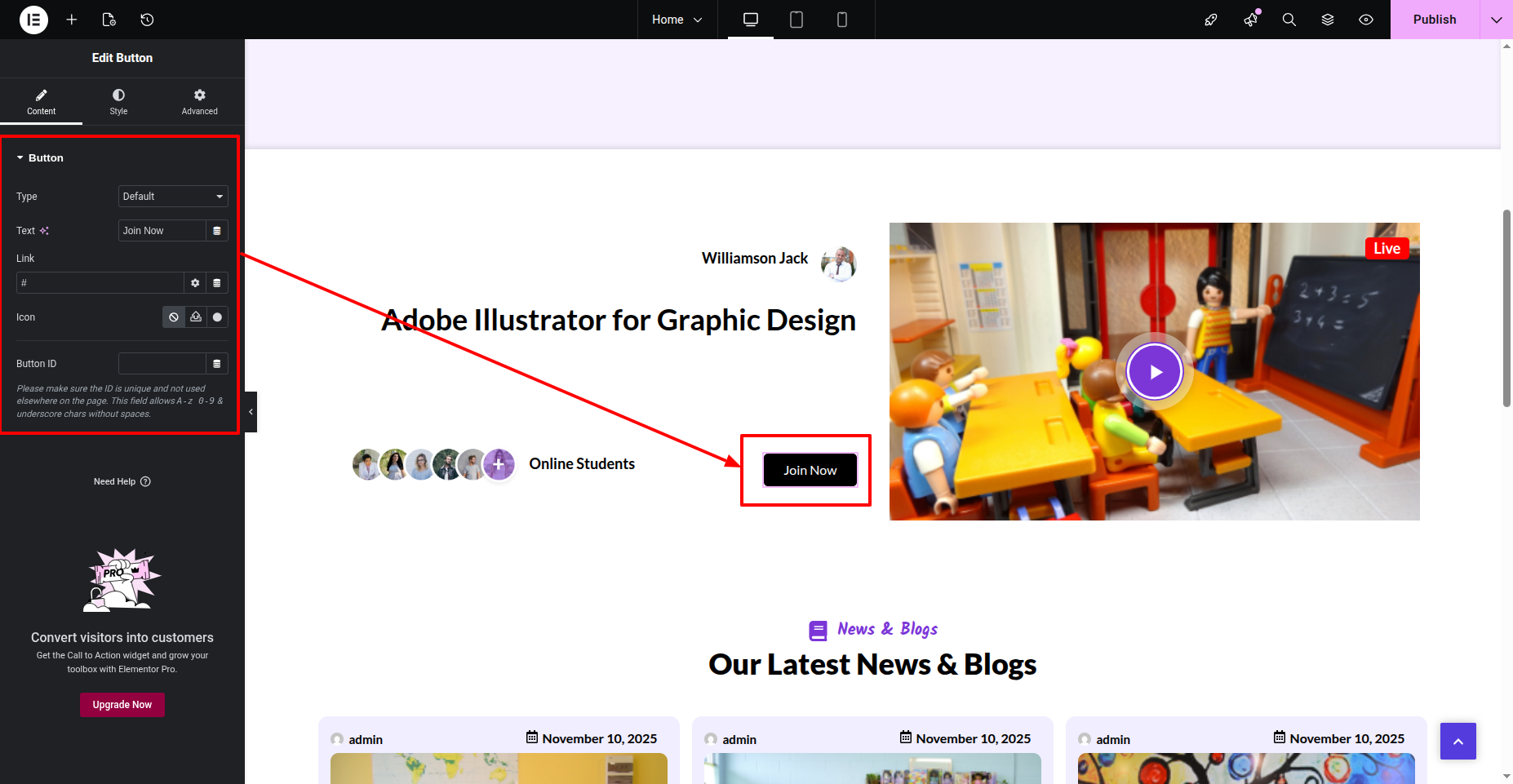The width and height of the screenshot is (1513, 784).
Task: Open link options gear next to Link field
Action: (x=195, y=283)
